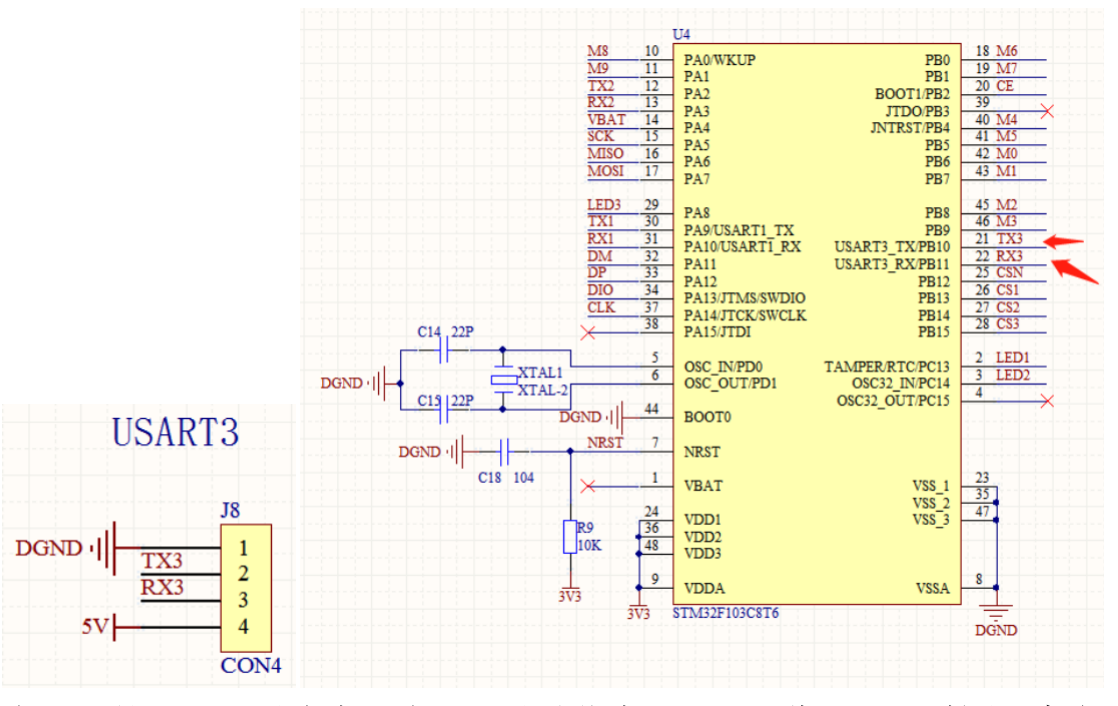Click the SCK net label

point(600,136)
